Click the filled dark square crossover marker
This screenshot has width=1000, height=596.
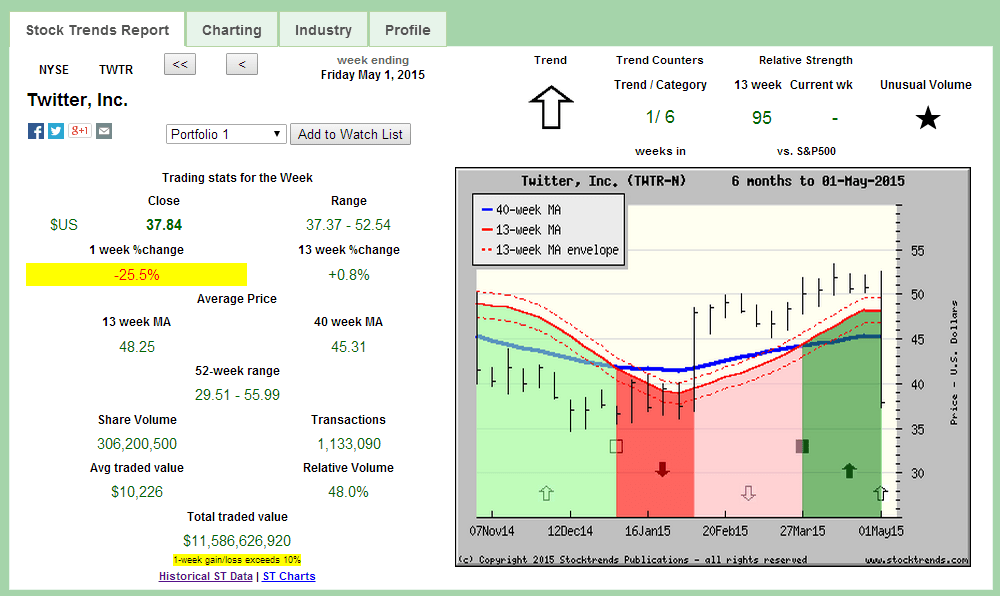(802, 446)
